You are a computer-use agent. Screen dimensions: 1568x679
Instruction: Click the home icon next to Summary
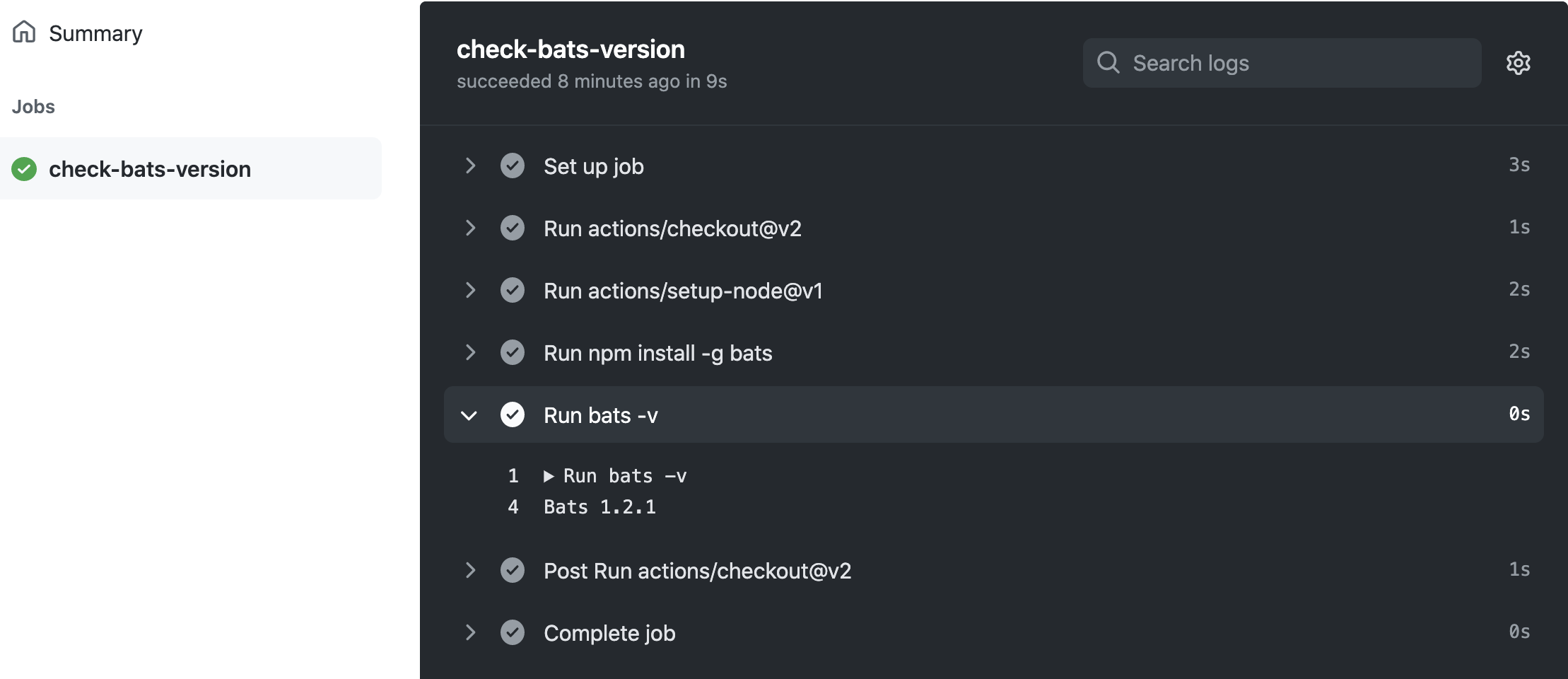click(25, 32)
